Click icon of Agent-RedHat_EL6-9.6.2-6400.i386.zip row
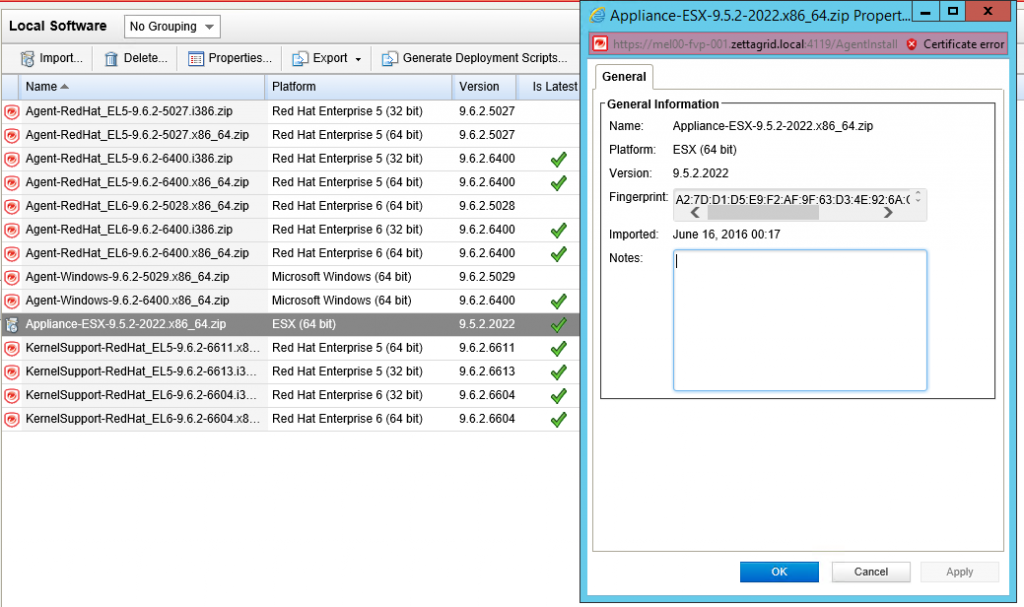This screenshot has width=1024, height=607. [12, 230]
